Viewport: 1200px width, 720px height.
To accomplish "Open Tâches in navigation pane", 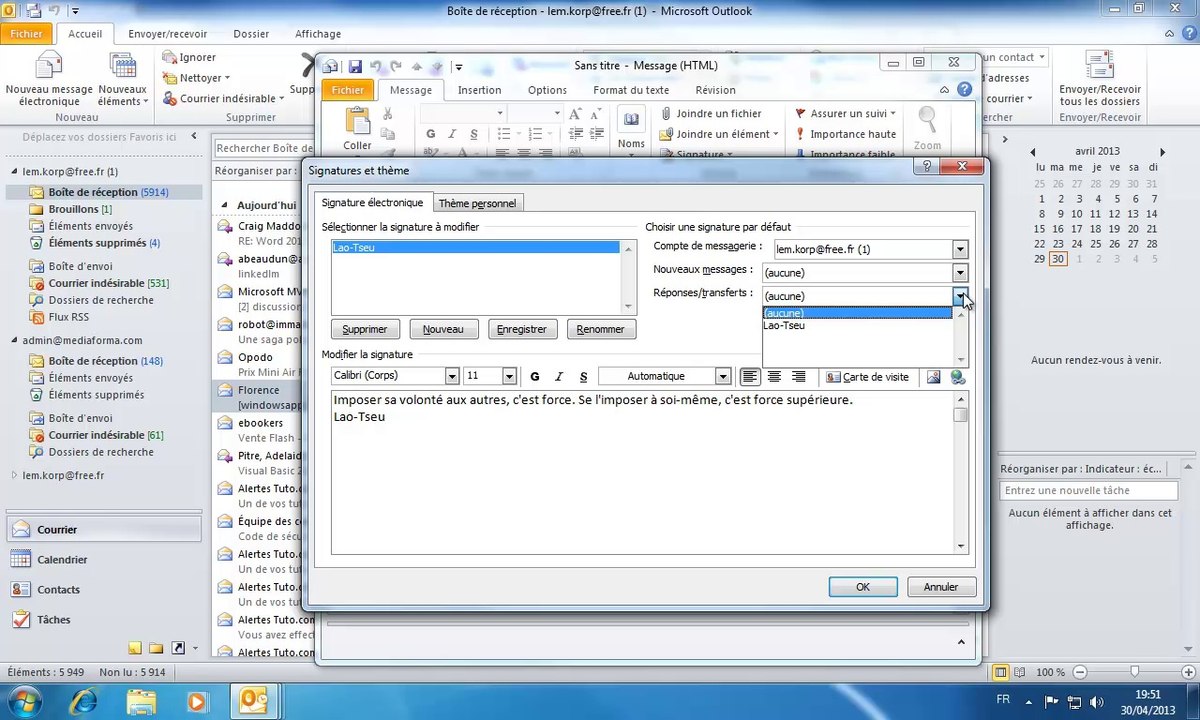I will pos(104,620).
